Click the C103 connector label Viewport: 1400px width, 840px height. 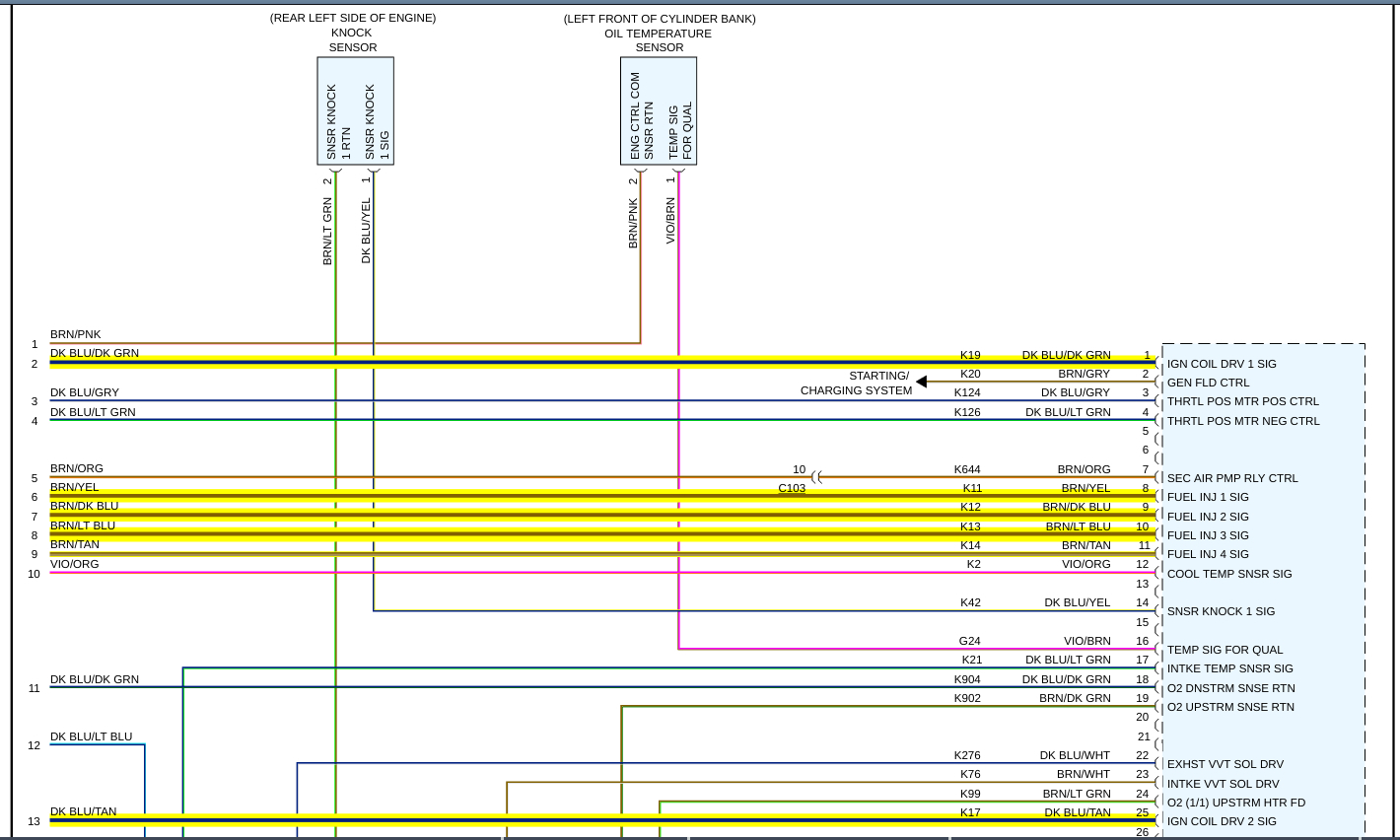tap(792, 488)
